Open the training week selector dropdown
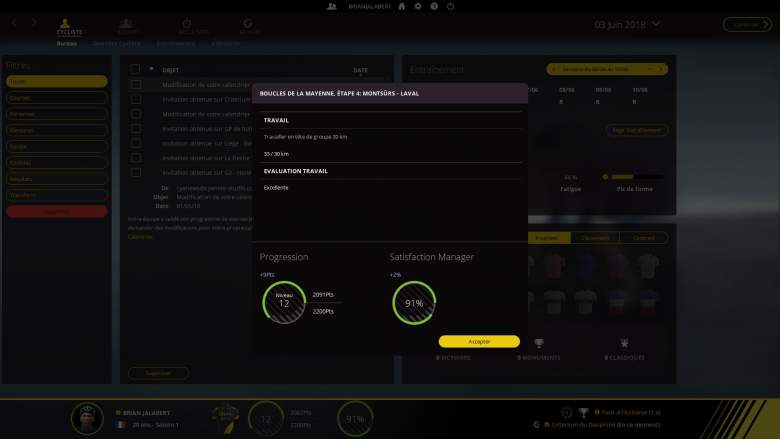Image resolution: width=780 pixels, height=439 pixels. [606, 69]
